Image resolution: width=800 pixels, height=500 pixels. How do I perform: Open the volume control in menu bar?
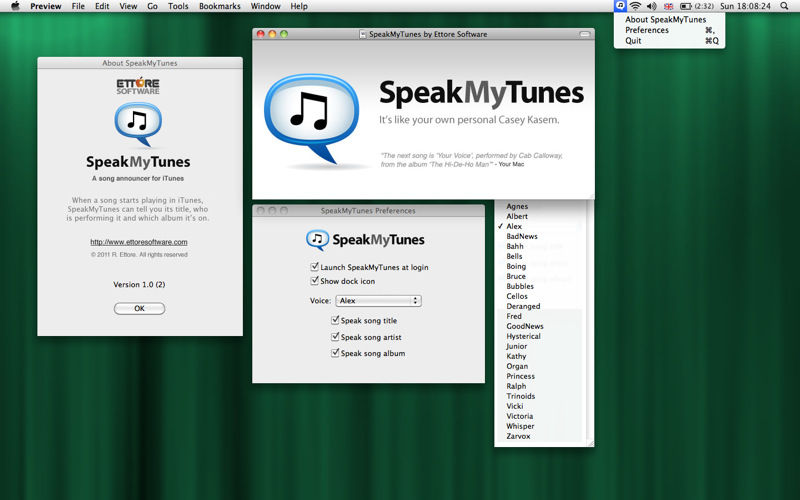click(x=652, y=6)
